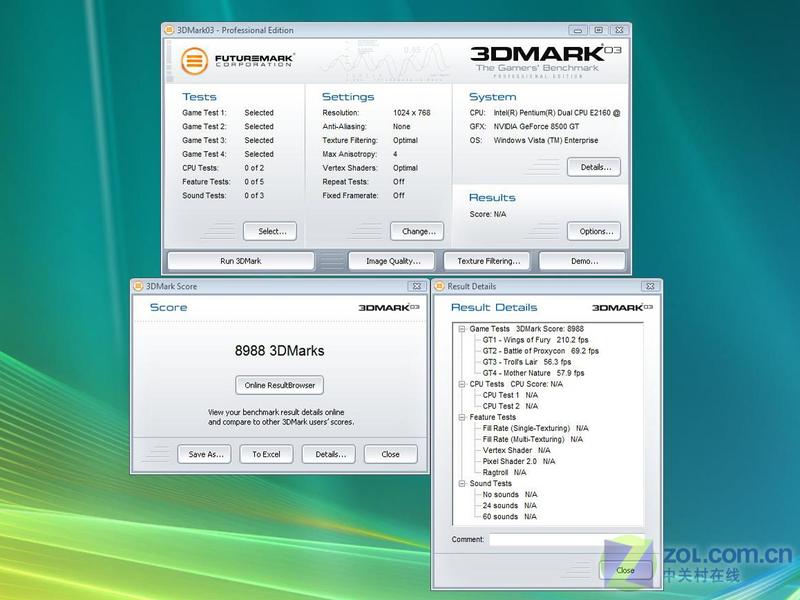The height and width of the screenshot is (600, 800).
Task: Select 60 sounds row
Action: pos(510,517)
